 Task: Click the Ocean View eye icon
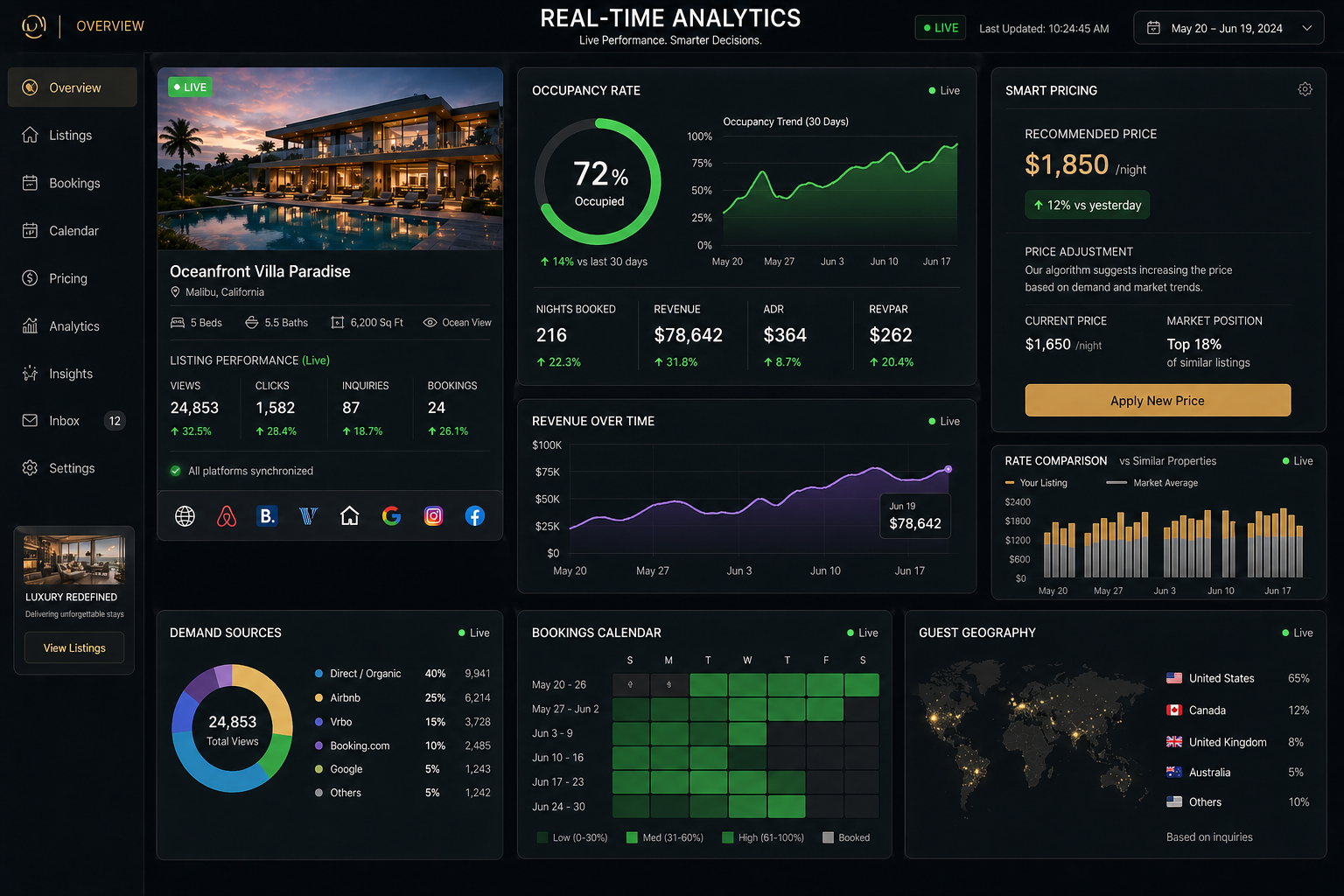point(430,323)
